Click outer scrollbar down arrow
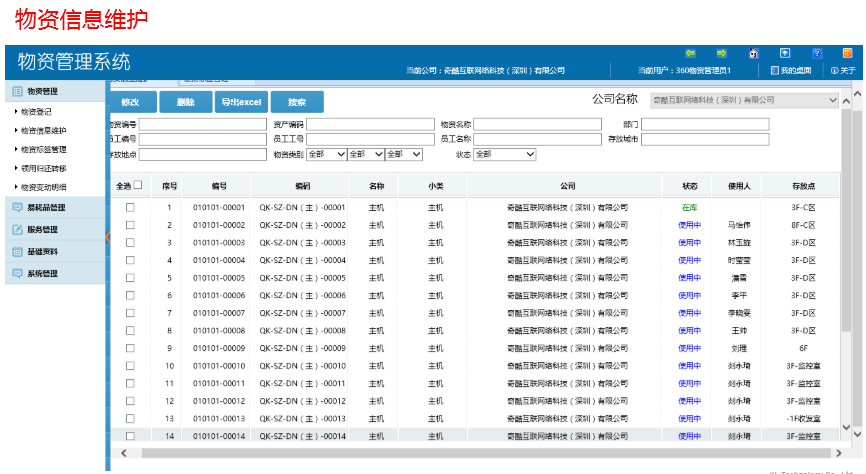This screenshot has width=866, height=474. tap(858, 434)
